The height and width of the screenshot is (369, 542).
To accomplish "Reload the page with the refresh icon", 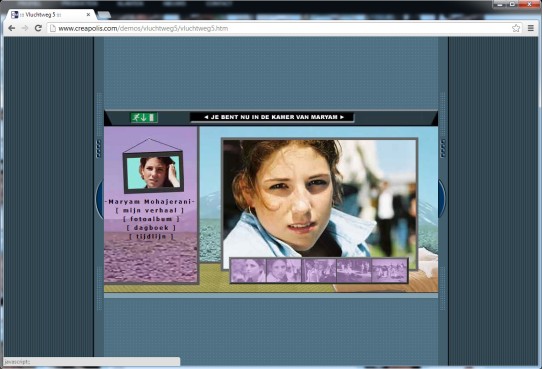I will (38, 28).
